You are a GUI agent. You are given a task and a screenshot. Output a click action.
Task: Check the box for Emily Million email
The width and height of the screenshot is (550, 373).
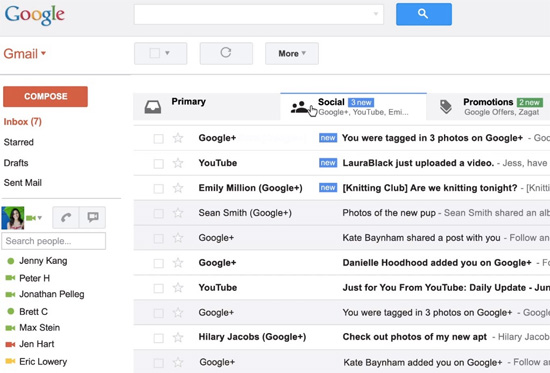pos(159,188)
